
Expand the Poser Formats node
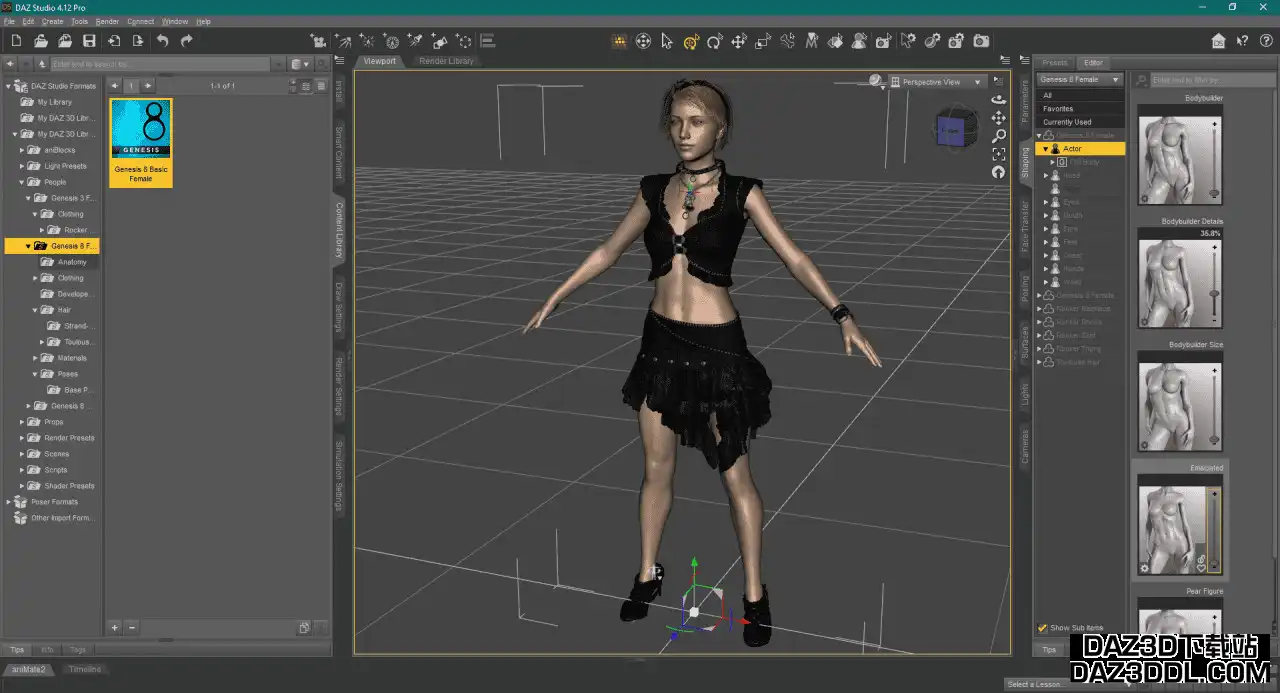[9, 502]
